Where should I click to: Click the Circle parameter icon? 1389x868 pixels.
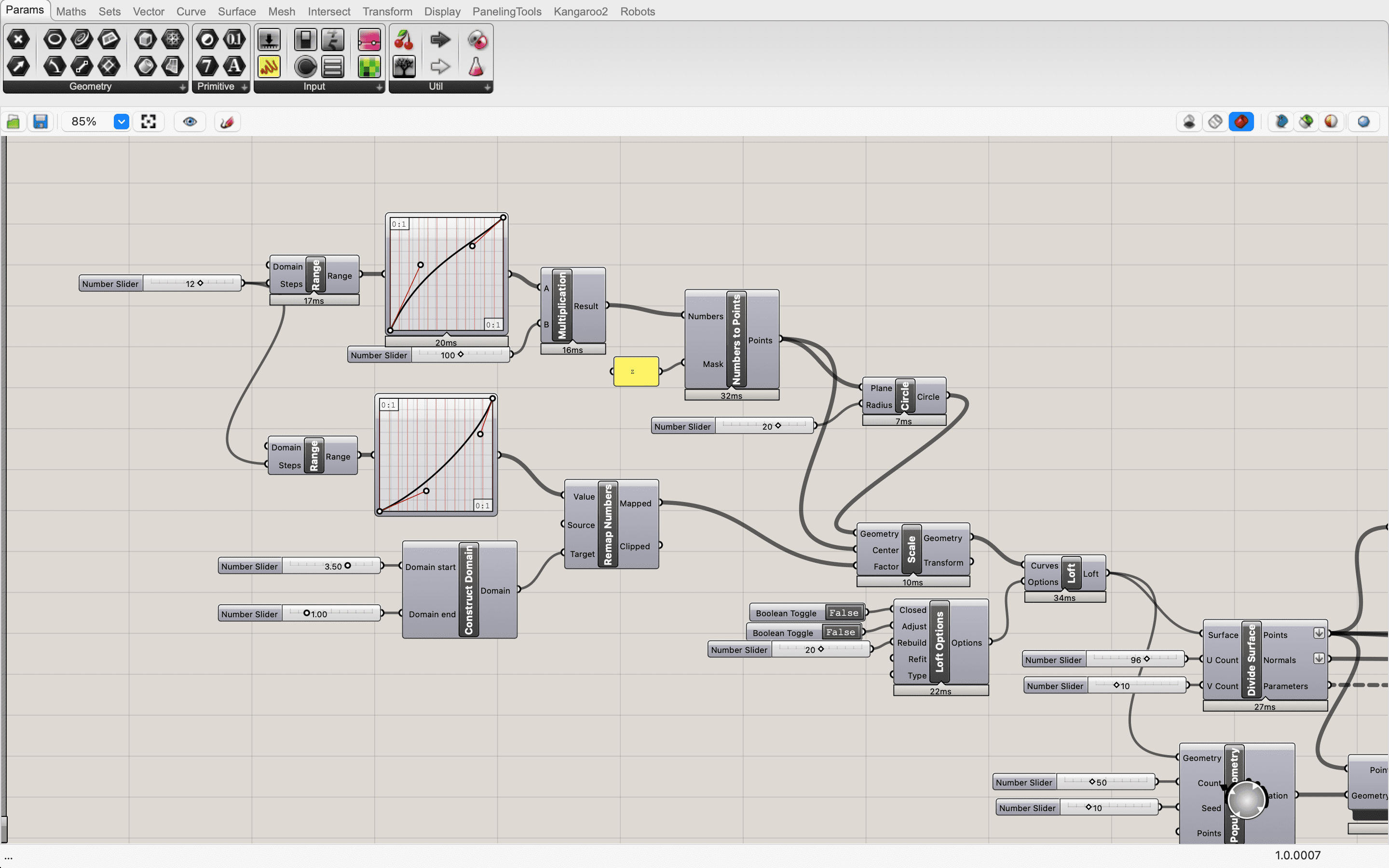(x=54, y=40)
